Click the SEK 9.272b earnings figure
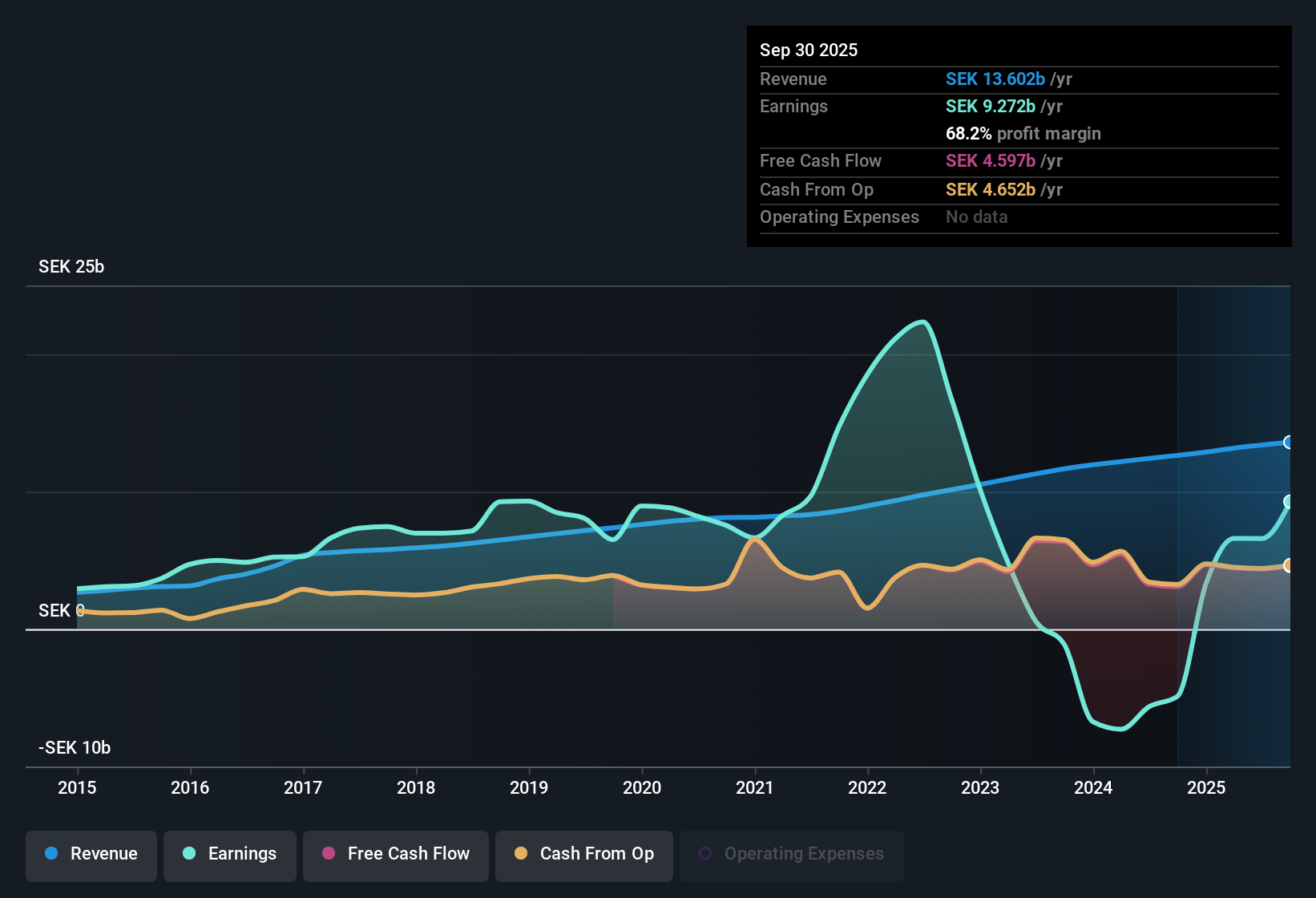 pos(991,106)
